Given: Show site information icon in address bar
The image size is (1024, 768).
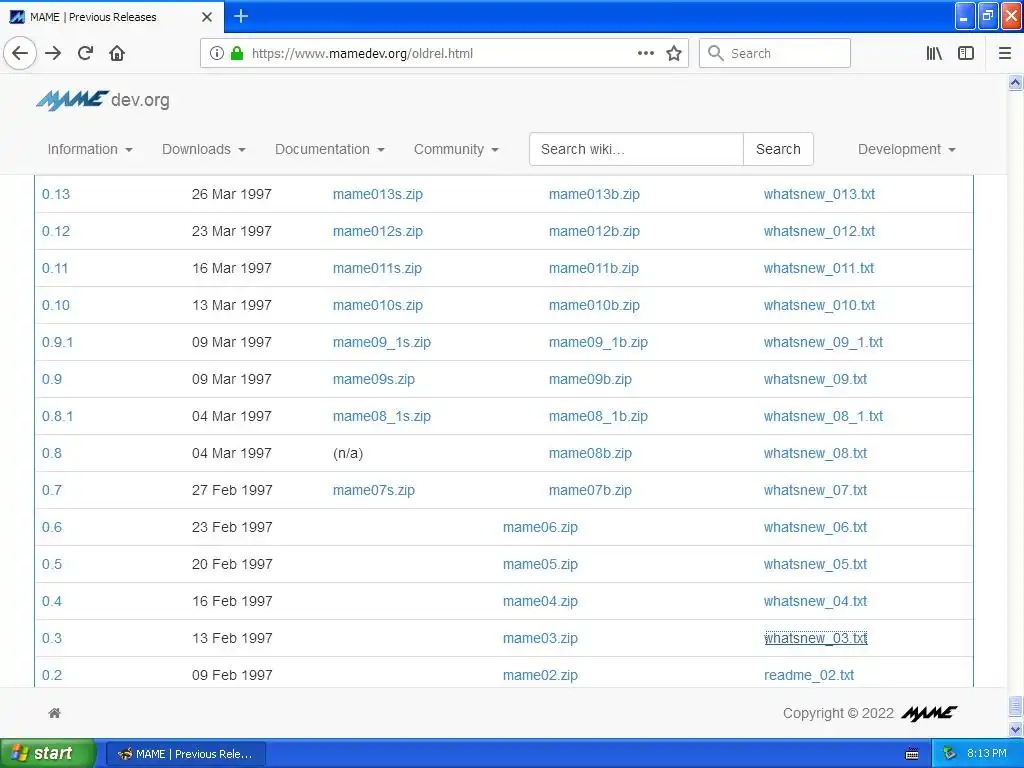Looking at the screenshot, I should [x=217, y=54].
